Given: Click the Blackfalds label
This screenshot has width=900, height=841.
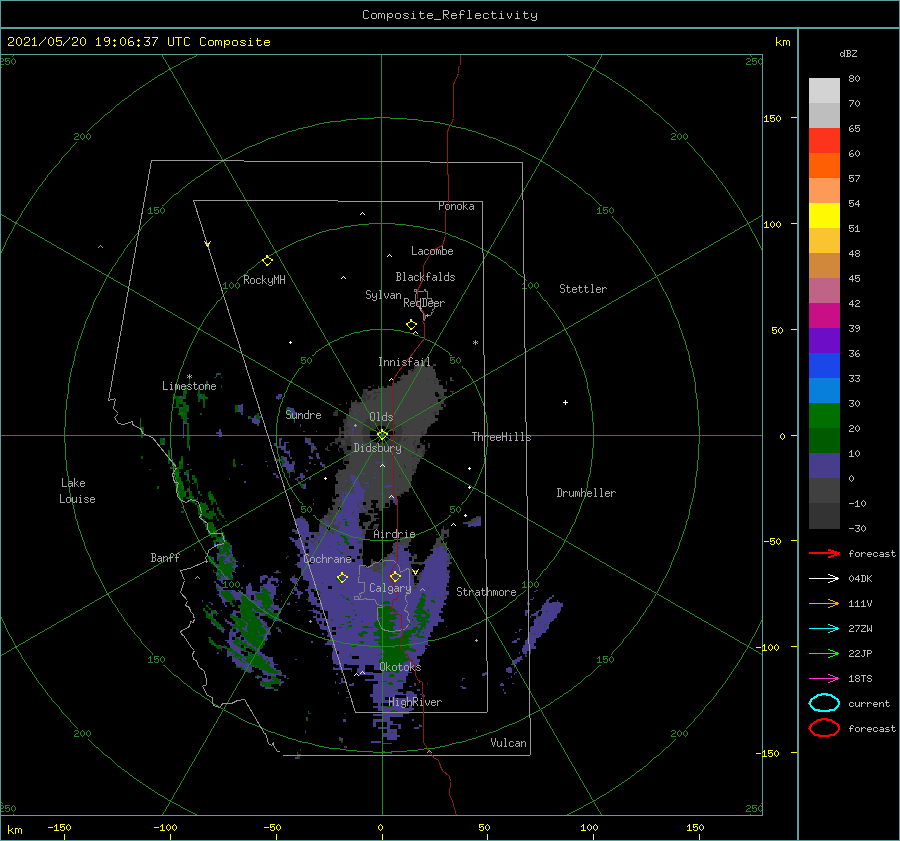Looking at the screenshot, I should pos(425,277).
